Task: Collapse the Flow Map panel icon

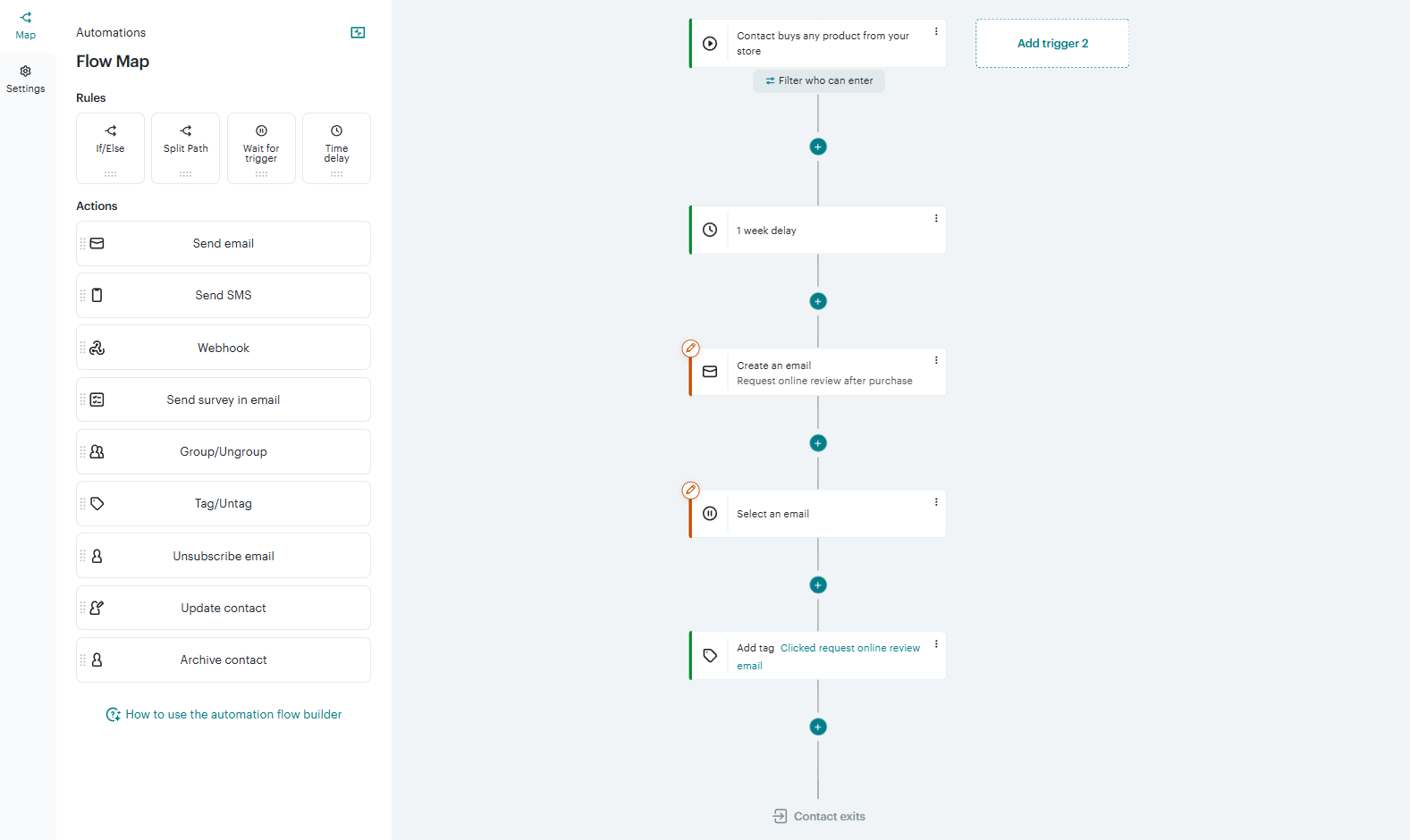Action: (358, 32)
